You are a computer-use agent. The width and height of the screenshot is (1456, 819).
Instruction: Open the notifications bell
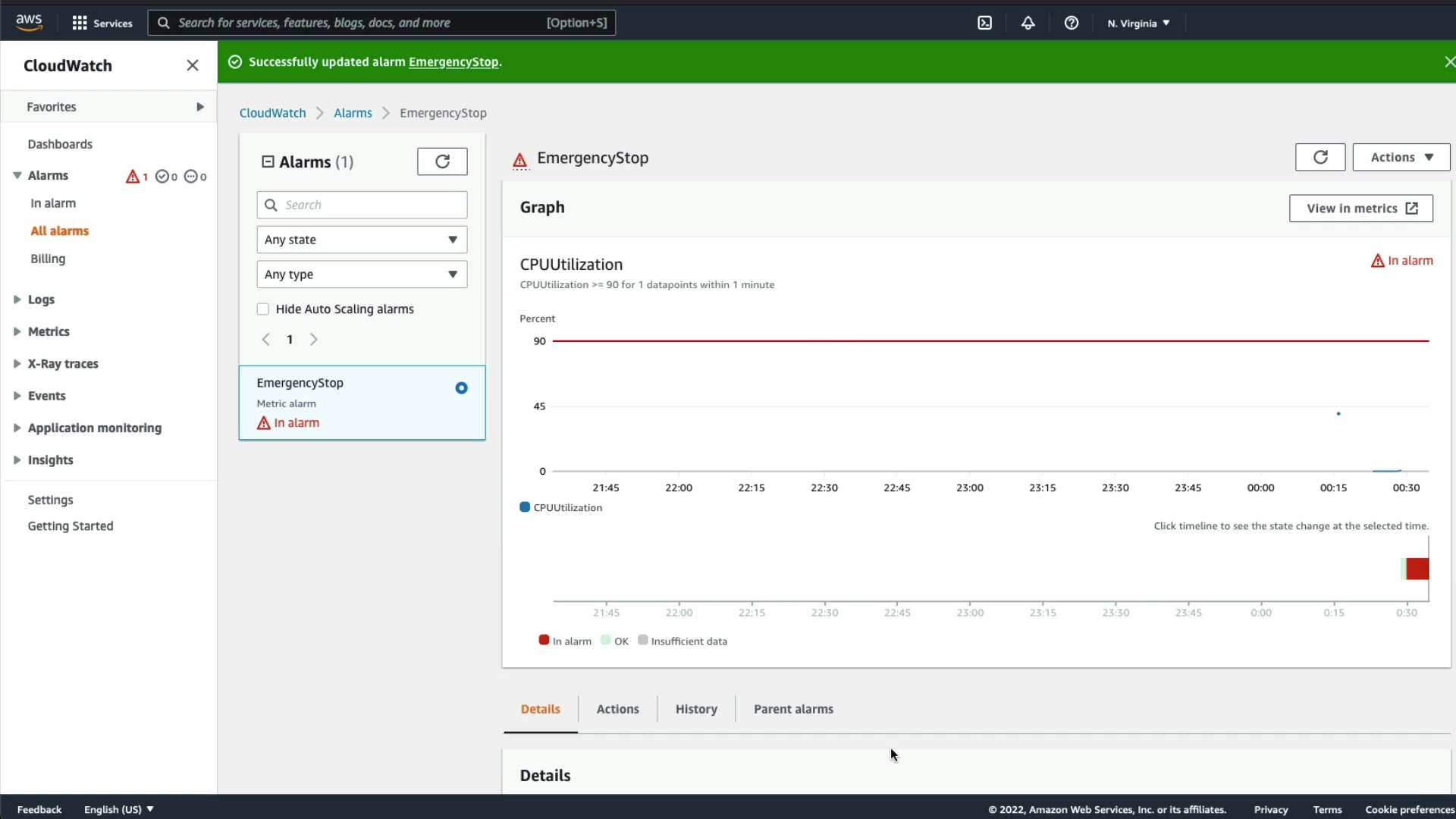point(1028,23)
